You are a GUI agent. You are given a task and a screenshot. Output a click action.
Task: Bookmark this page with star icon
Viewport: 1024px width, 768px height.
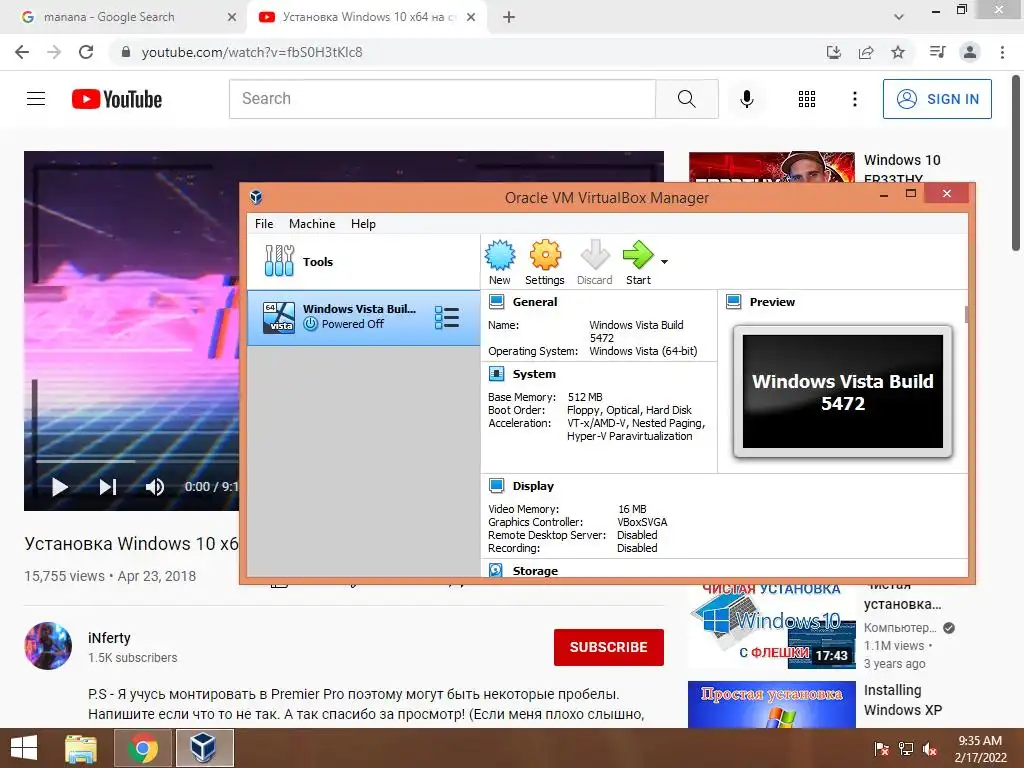(x=898, y=52)
